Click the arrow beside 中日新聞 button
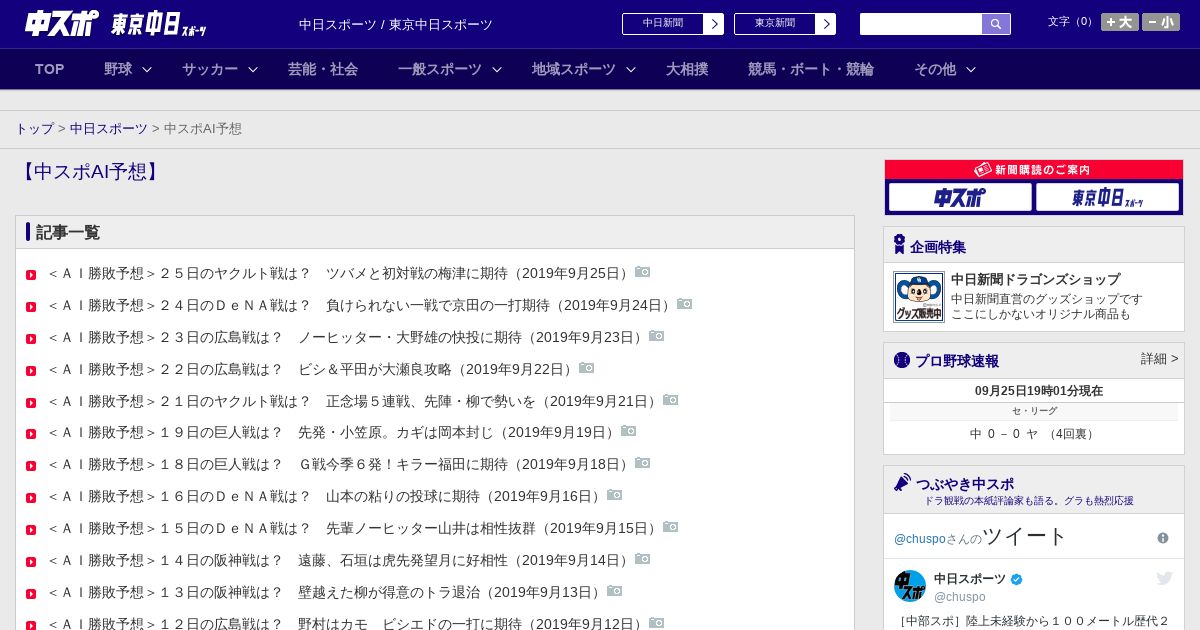Viewport: 1200px width, 630px height. coord(714,24)
